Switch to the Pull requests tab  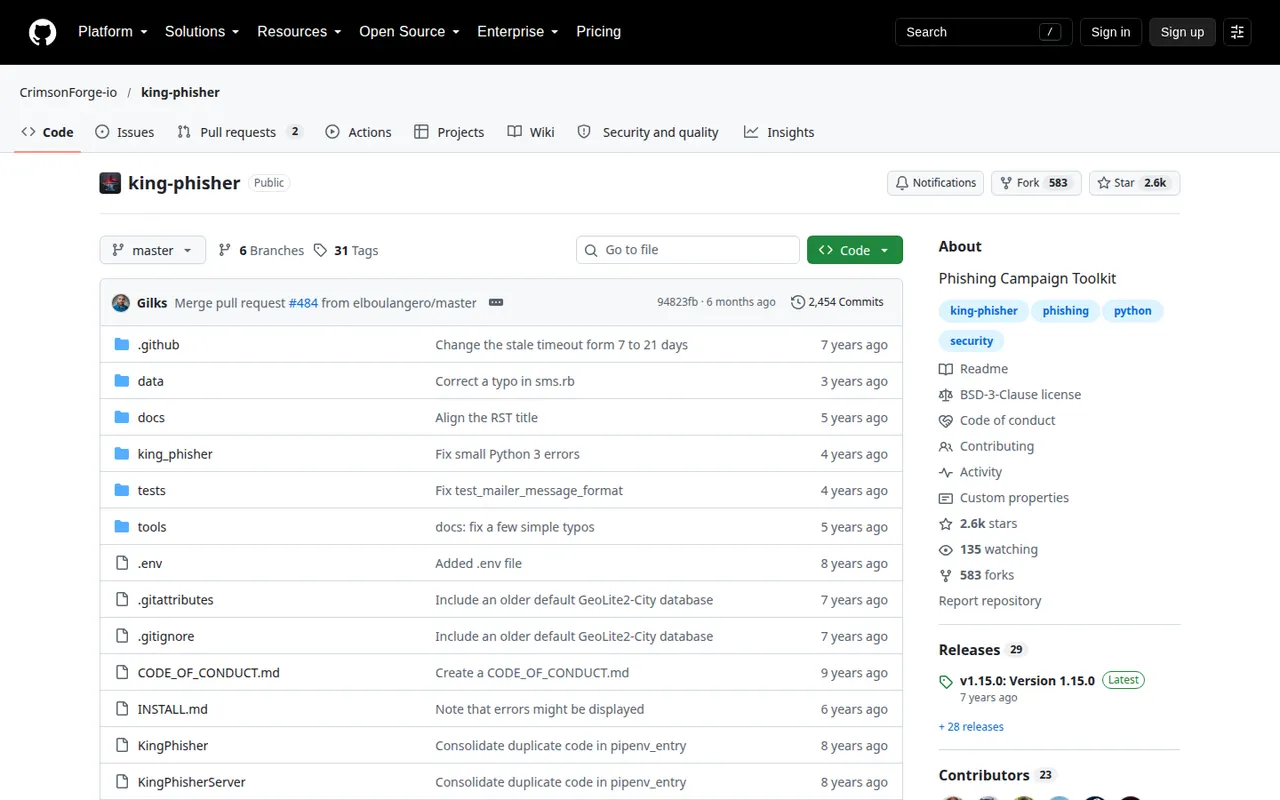pyautogui.click(x=240, y=132)
